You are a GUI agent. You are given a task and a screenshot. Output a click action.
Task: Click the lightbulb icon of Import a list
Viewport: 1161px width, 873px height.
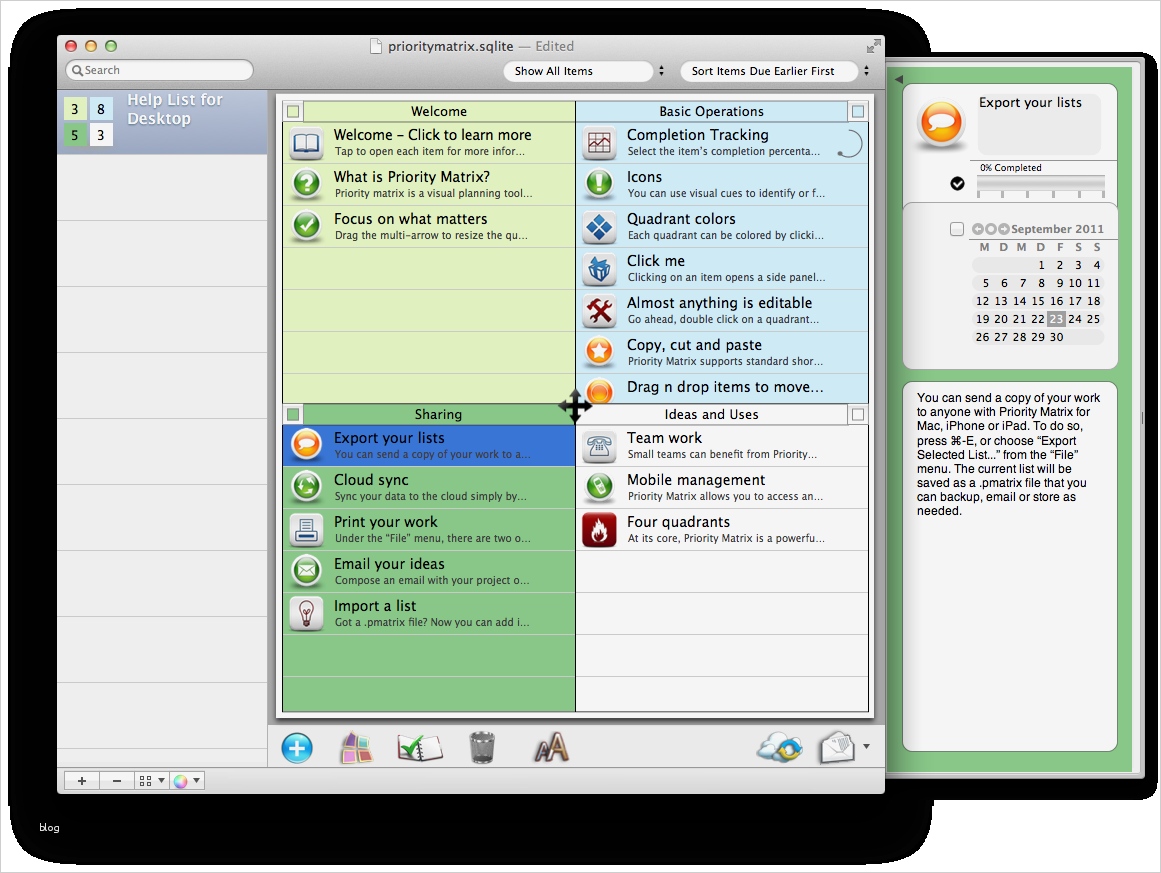(x=307, y=613)
